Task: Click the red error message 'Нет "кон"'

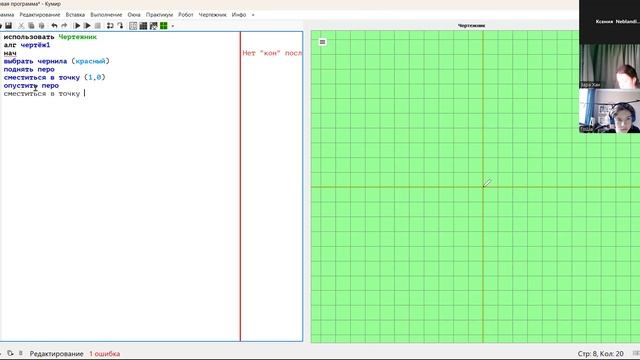Action: click(x=272, y=53)
